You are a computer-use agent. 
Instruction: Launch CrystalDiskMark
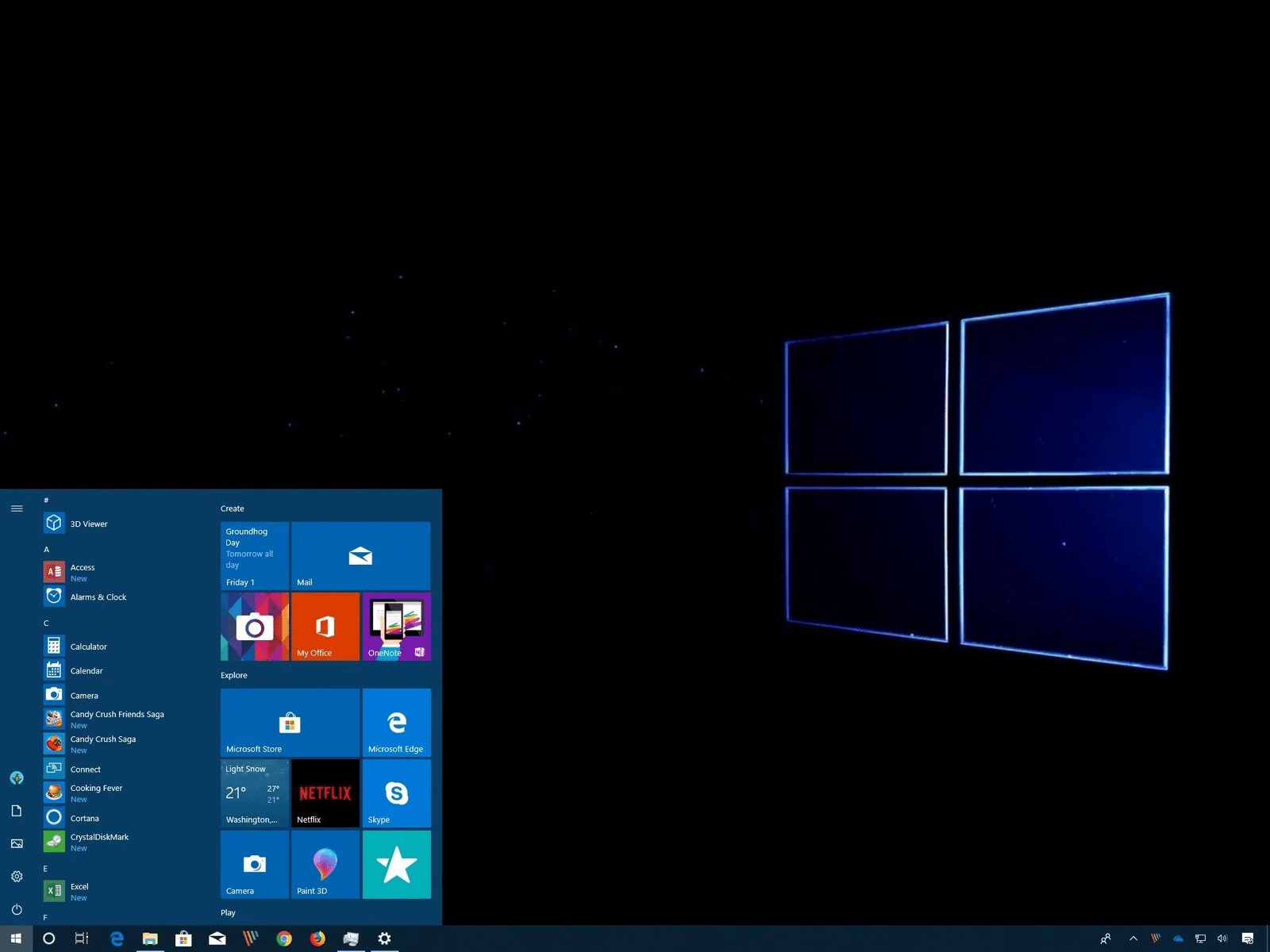[119, 843]
